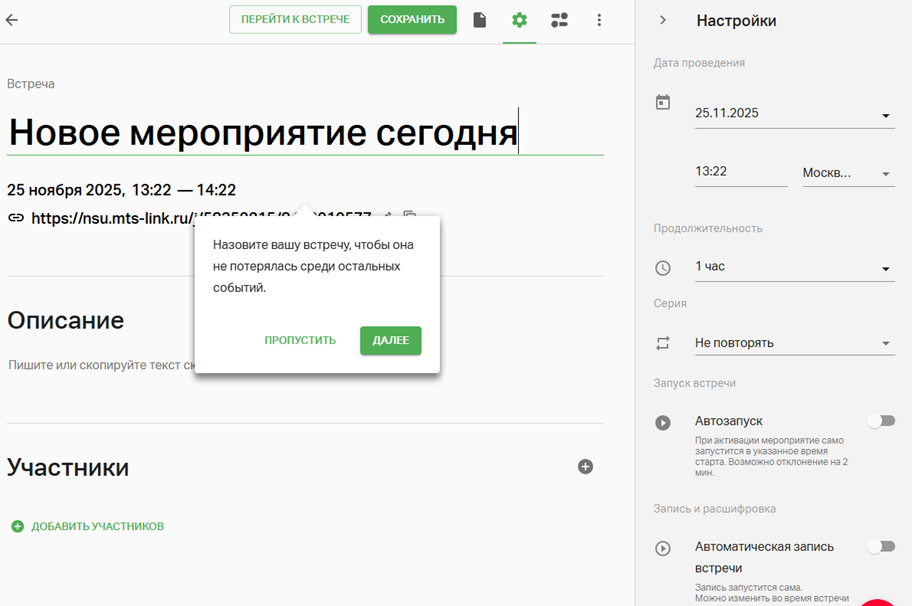Collapse the Настройки panel with chevron

(662, 20)
